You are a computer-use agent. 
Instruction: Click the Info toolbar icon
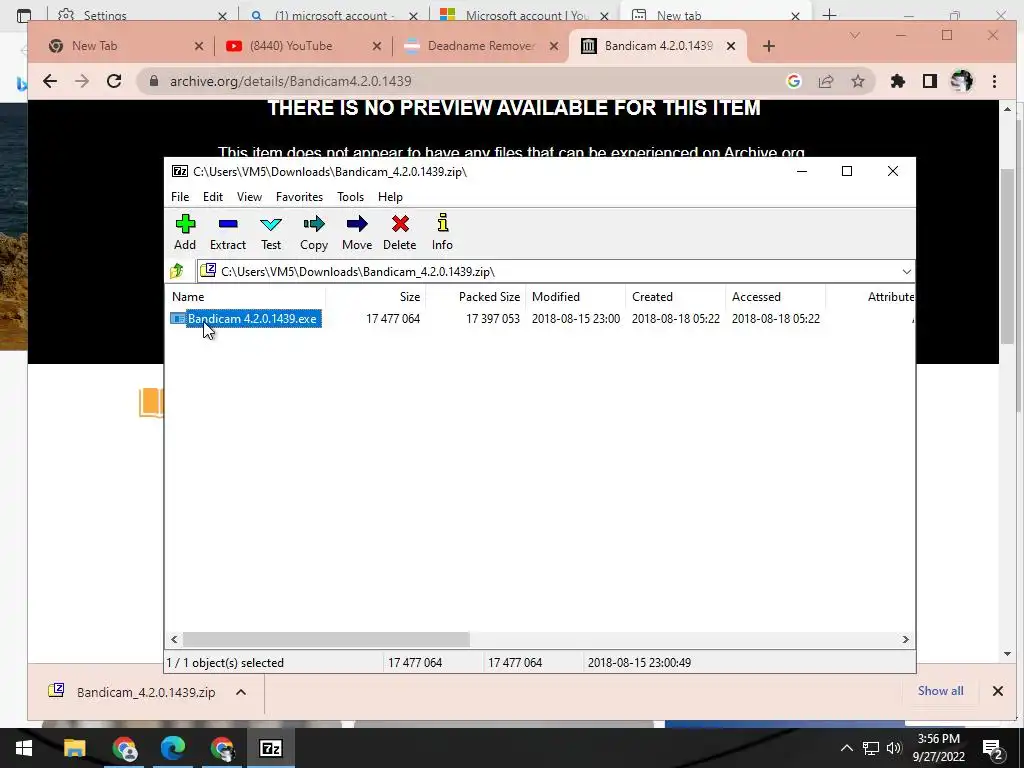tap(442, 232)
